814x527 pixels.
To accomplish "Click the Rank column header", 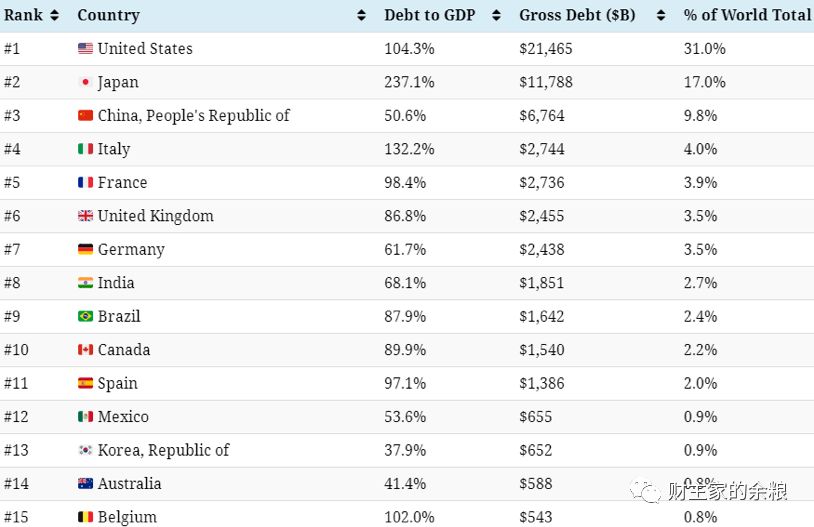I will pos(23,15).
